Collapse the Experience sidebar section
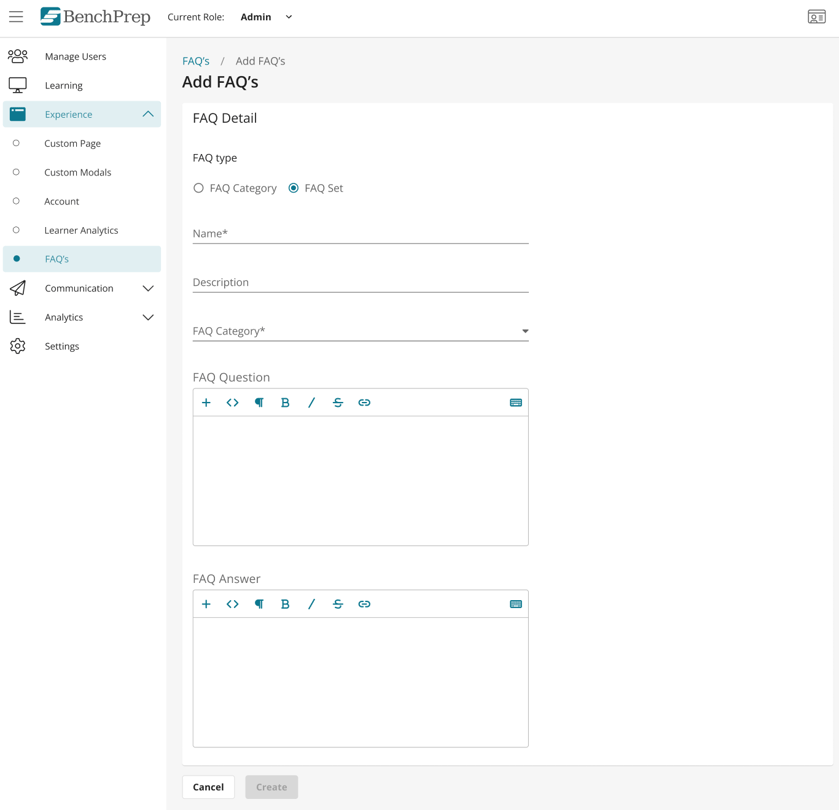 147,114
